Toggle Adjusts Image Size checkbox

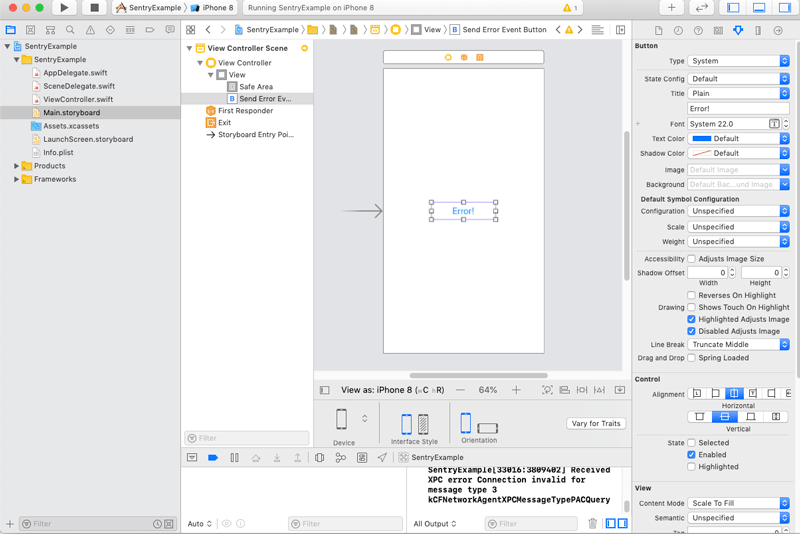point(691,259)
